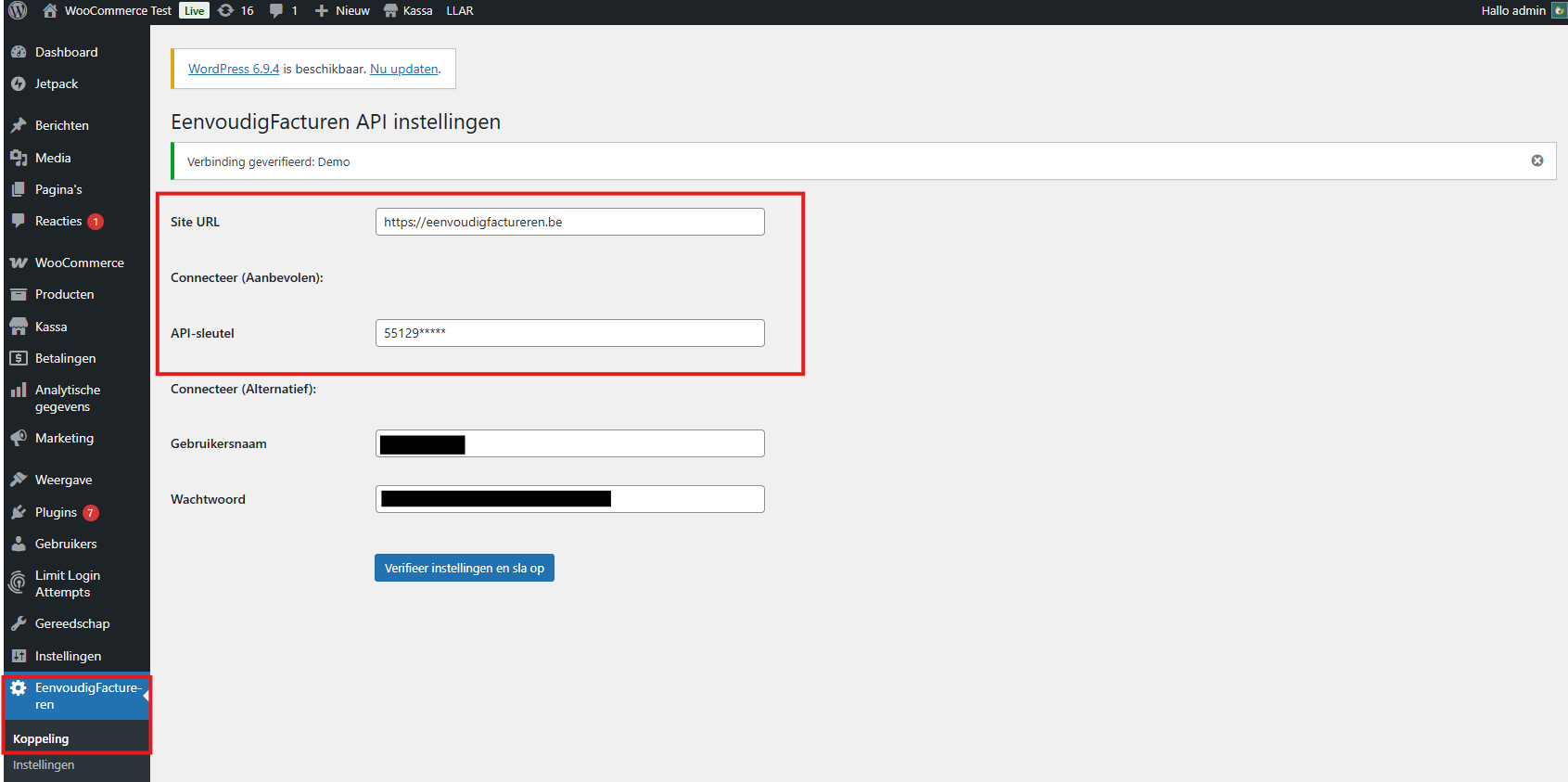This screenshot has height=782, width=1568.
Task: Open the Producten menu label
Action: 65,294
